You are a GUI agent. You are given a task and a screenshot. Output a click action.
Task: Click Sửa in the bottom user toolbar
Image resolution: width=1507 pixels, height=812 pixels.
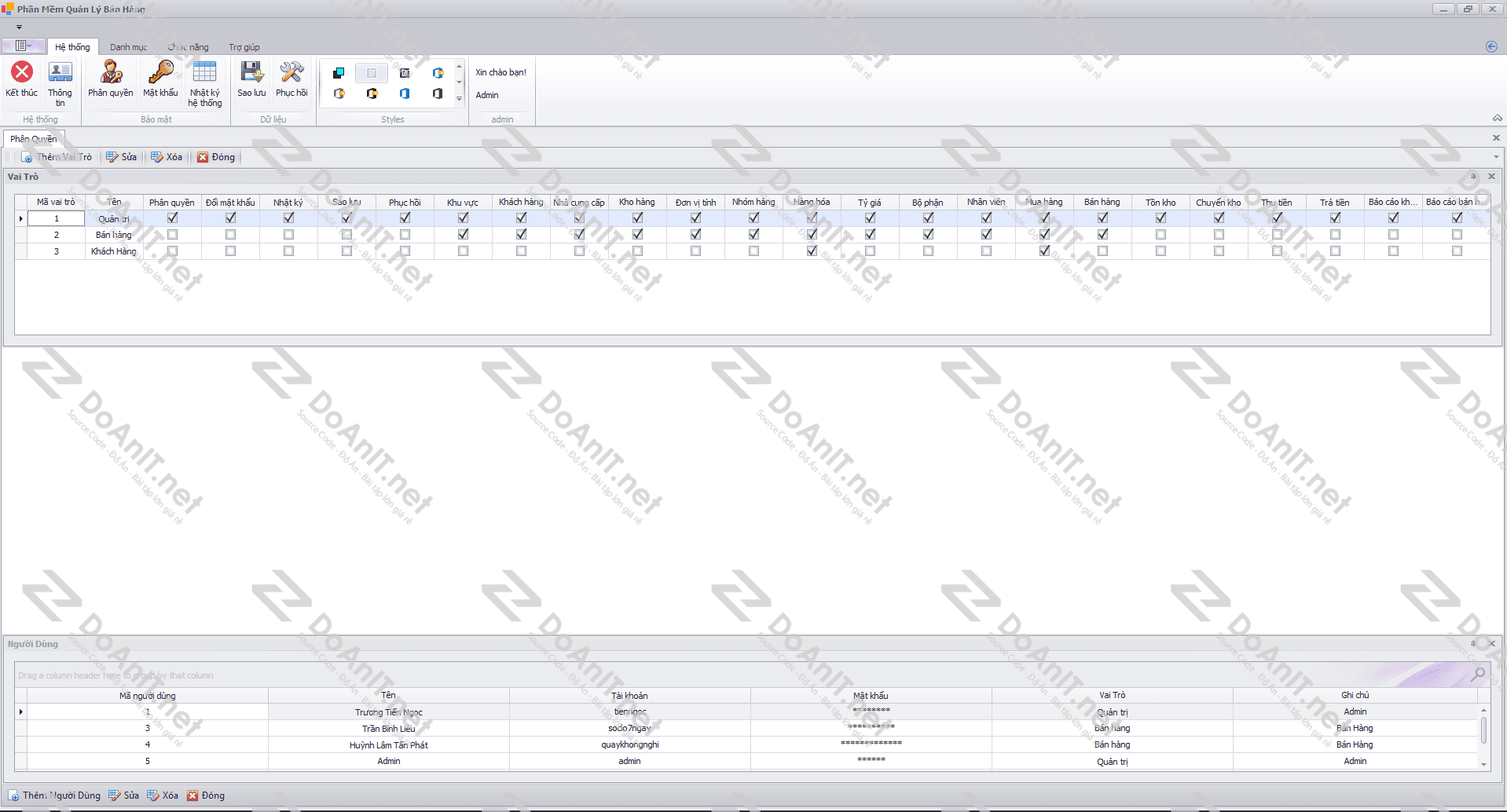[x=123, y=796]
